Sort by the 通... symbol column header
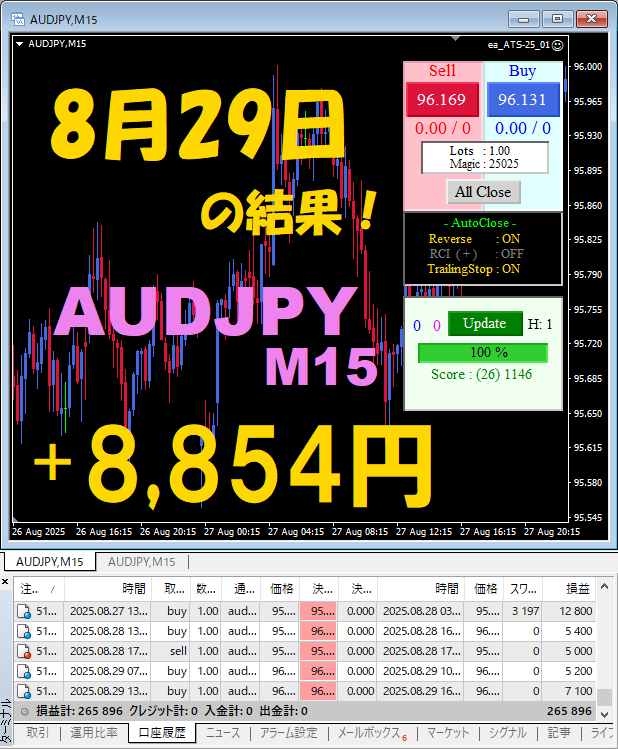Screen dimensions: 618x749 241,589
